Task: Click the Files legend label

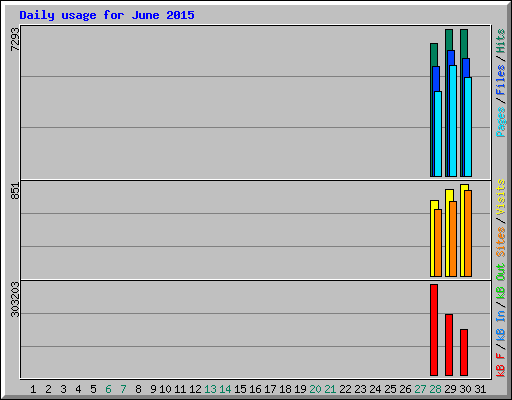Action: click(x=501, y=79)
